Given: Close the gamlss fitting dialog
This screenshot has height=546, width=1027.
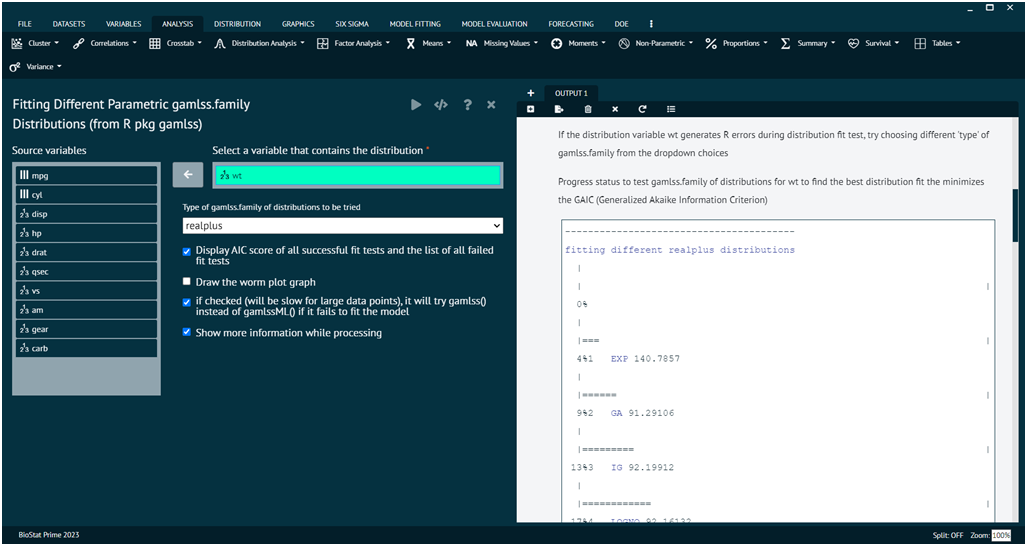Looking at the screenshot, I should pyautogui.click(x=491, y=105).
